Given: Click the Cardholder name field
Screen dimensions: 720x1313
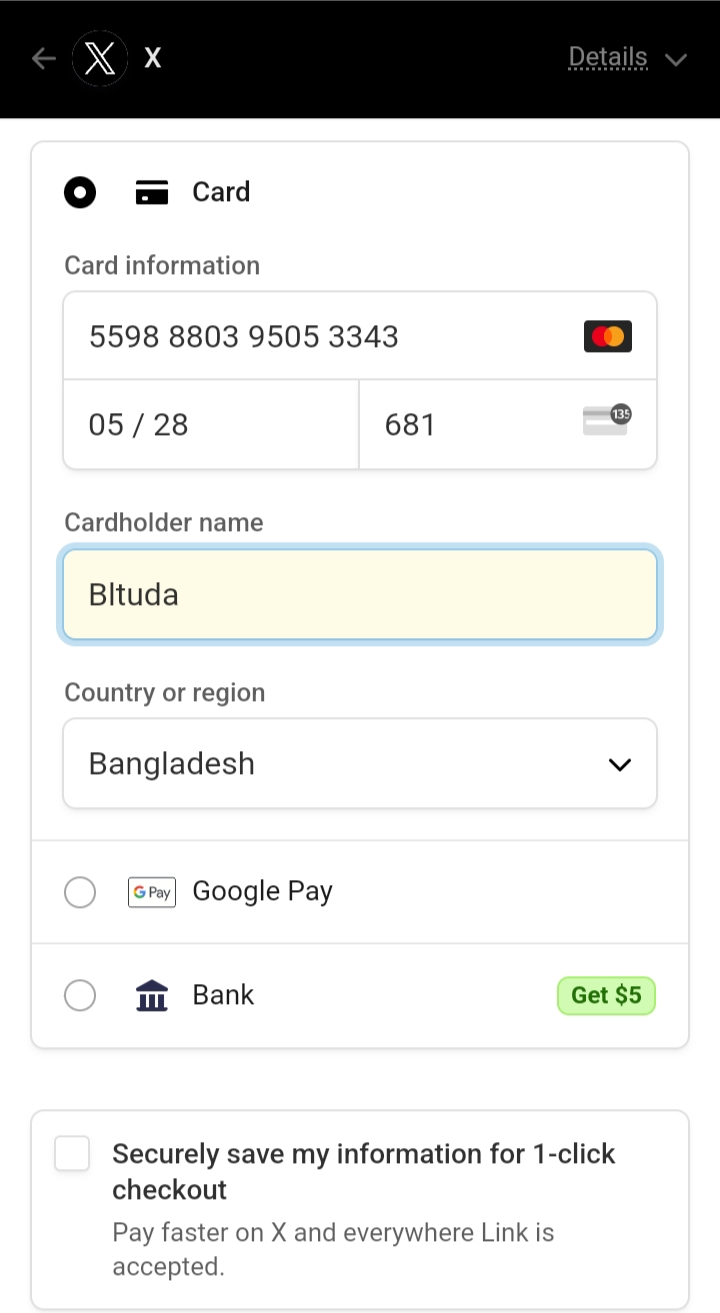Looking at the screenshot, I should (360, 595).
